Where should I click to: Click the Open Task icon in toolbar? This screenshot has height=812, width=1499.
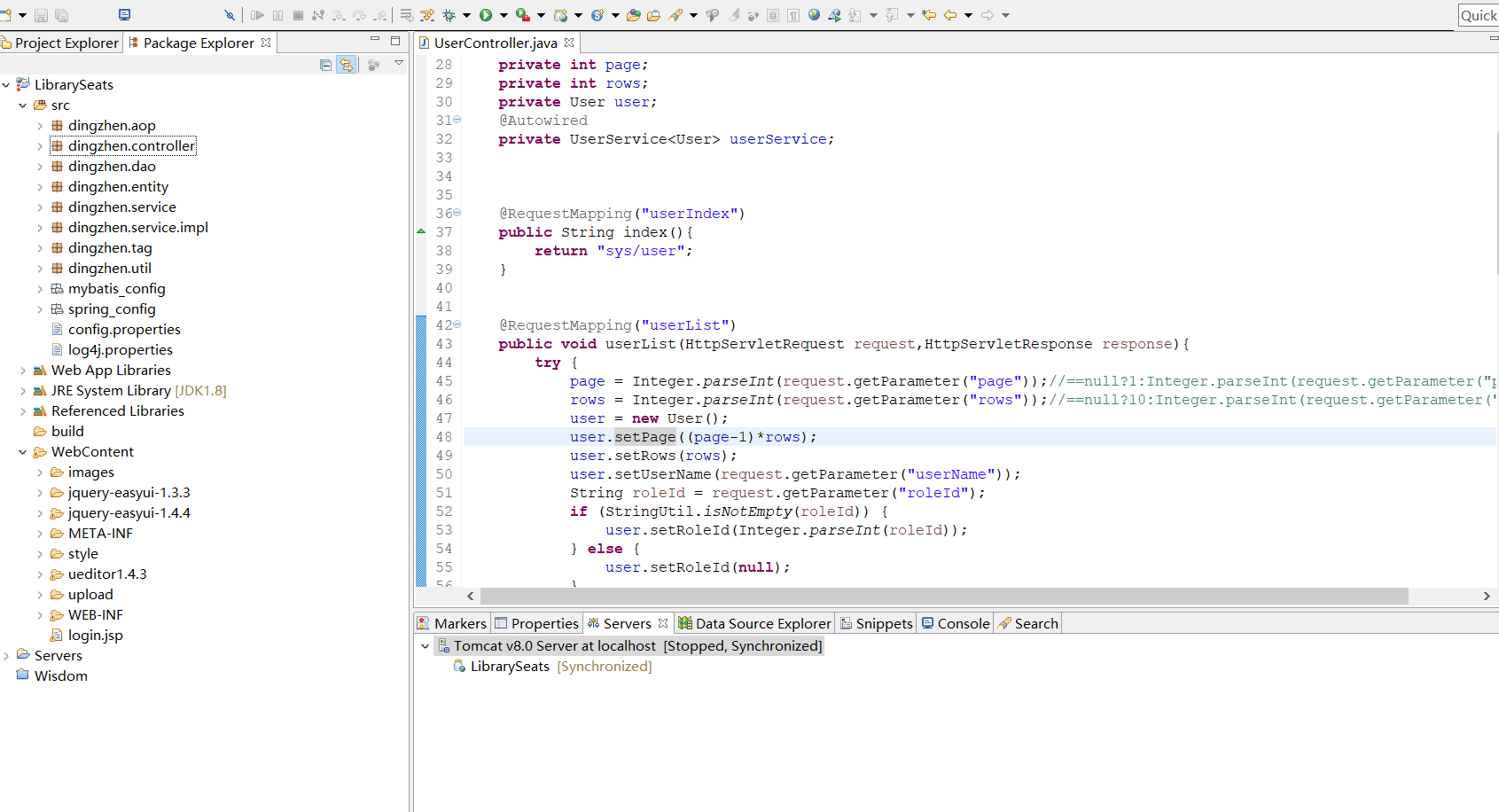tap(653, 15)
